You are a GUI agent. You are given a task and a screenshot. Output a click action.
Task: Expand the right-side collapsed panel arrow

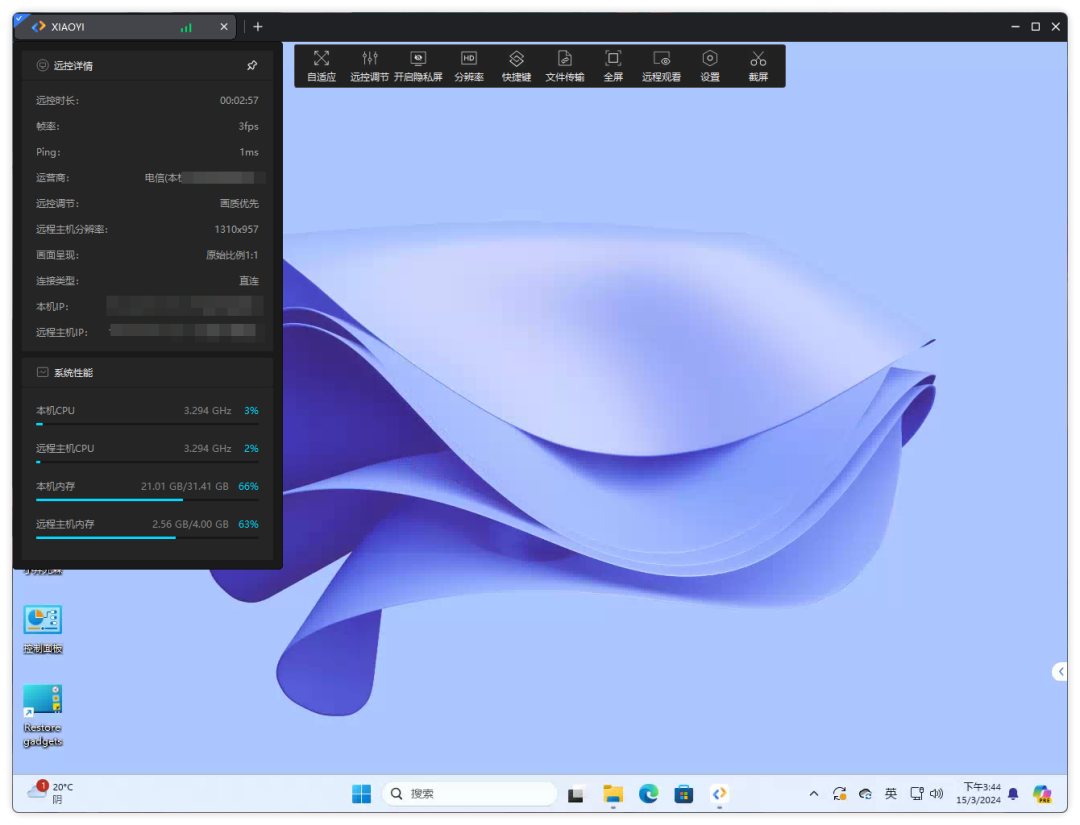coord(1060,672)
